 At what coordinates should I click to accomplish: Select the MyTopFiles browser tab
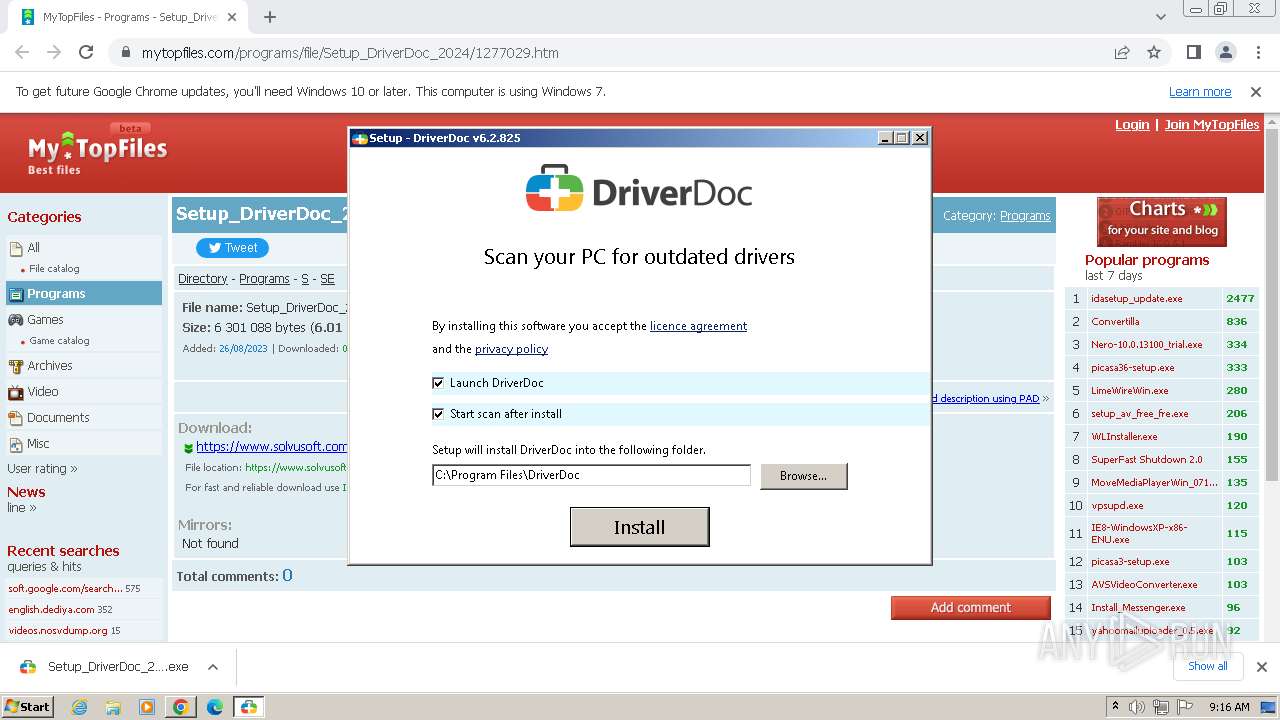[128, 17]
